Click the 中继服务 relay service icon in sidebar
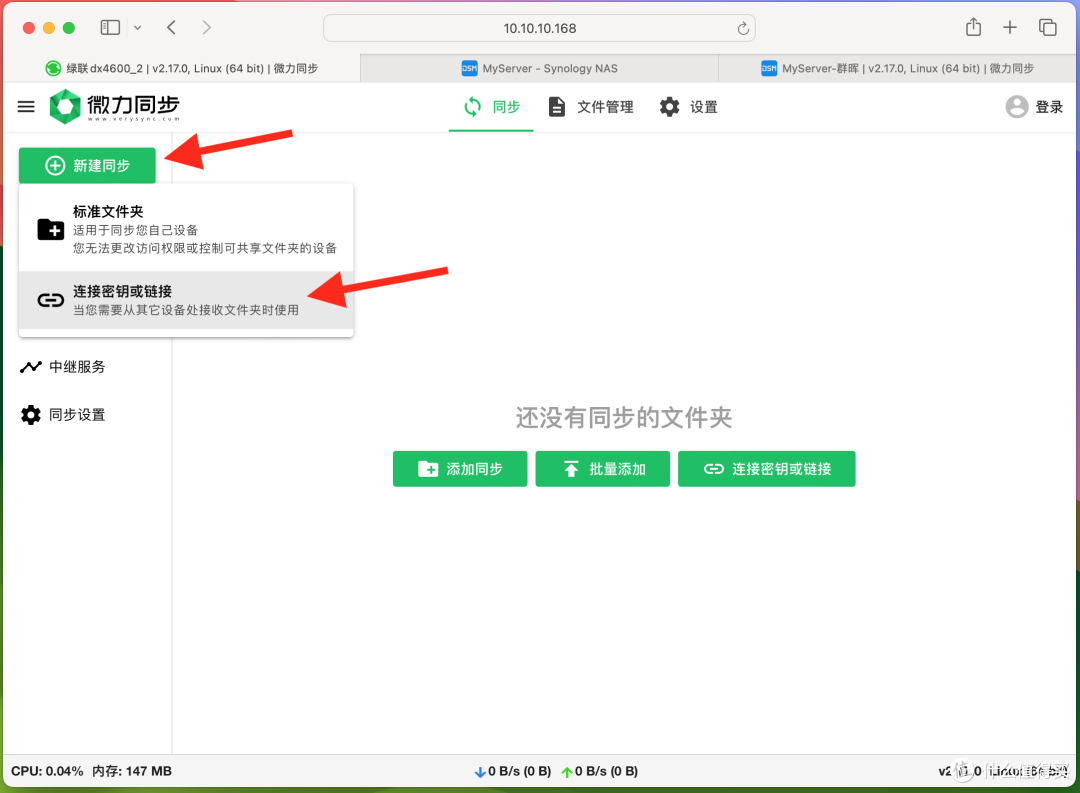The width and height of the screenshot is (1080, 793). click(x=28, y=366)
